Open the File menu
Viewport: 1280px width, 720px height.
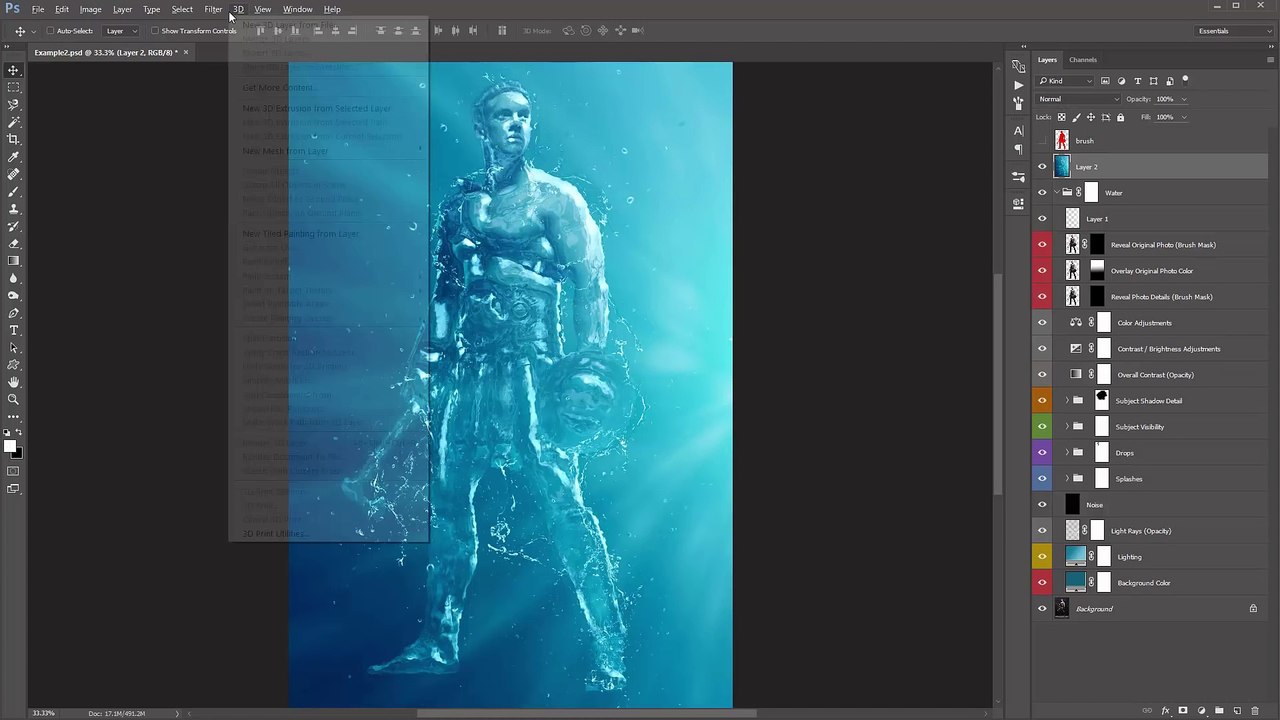37,9
